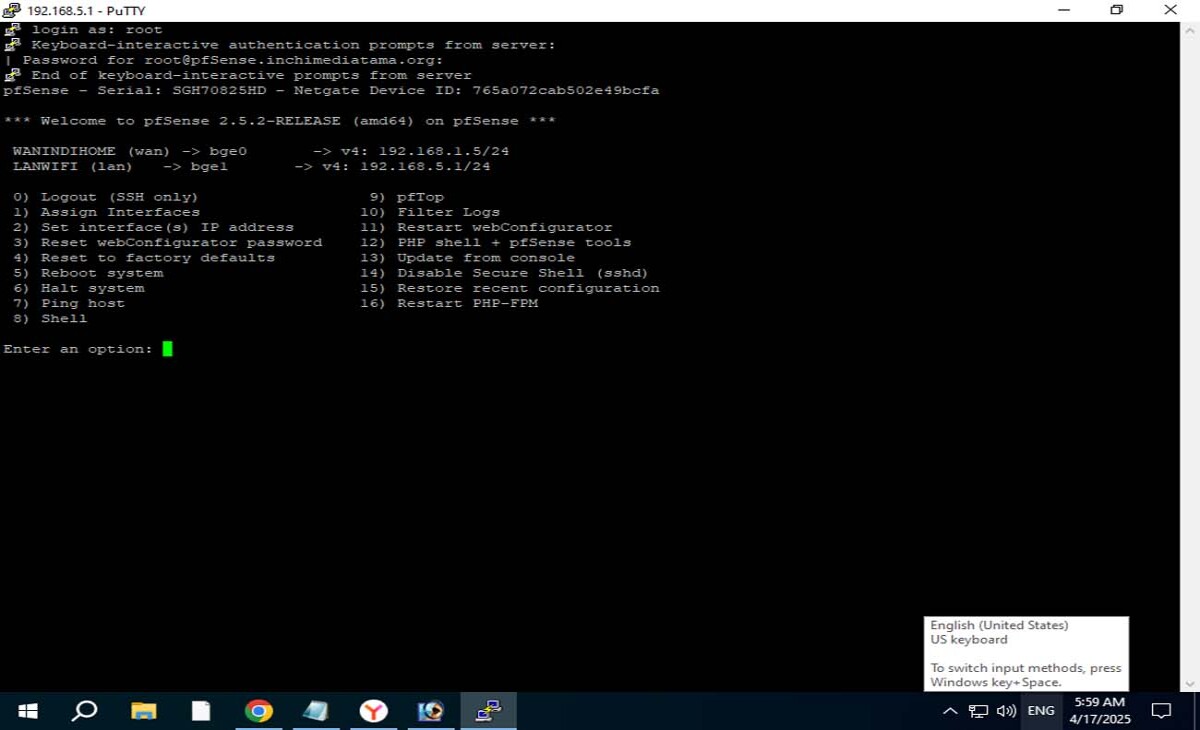Click the LANWIFI (lan) interface line
Image resolution: width=1200 pixels, height=730 pixels.
click(x=251, y=166)
